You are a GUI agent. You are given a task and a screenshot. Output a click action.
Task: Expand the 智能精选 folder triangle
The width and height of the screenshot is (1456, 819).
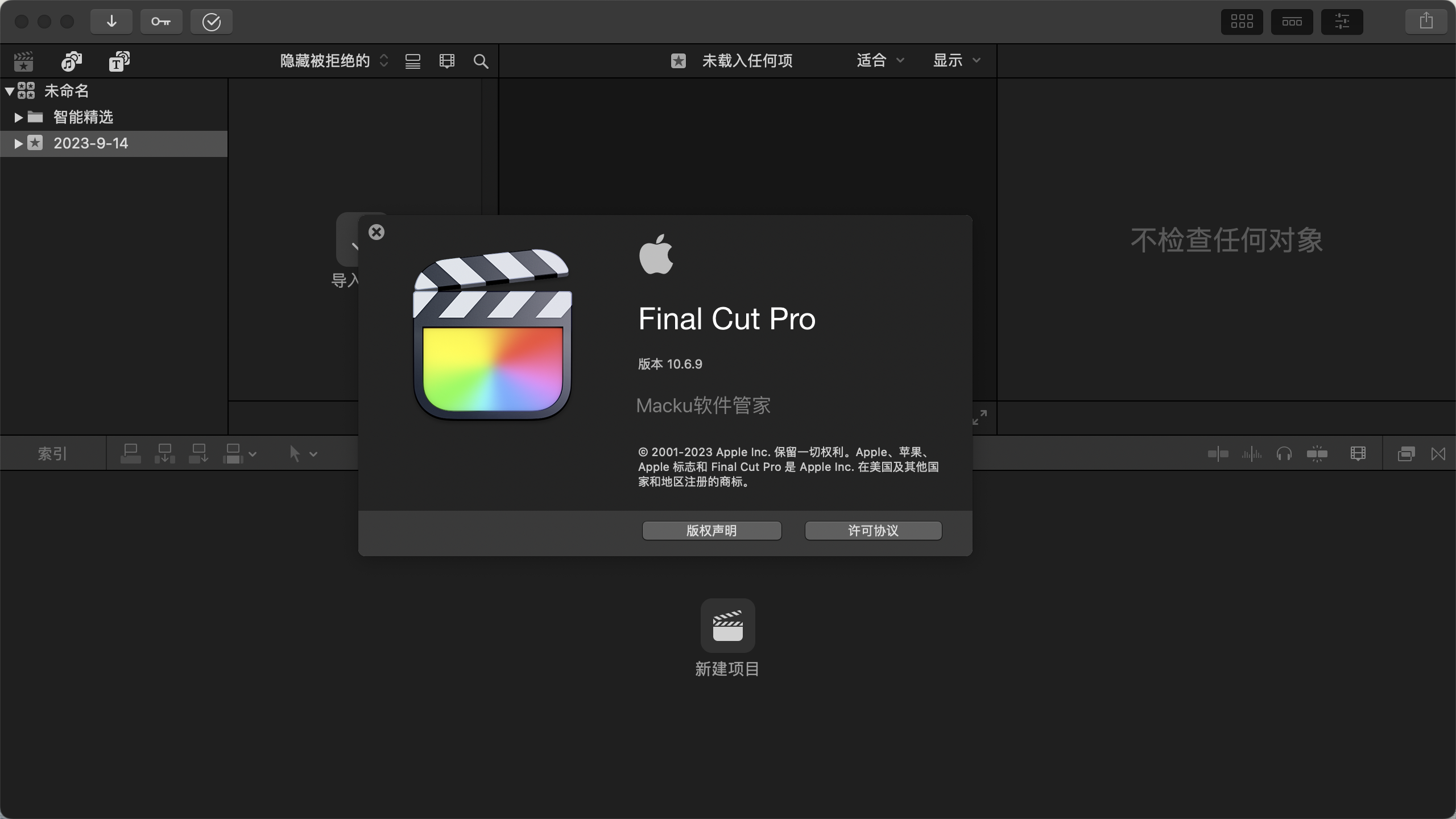click(18, 117)
